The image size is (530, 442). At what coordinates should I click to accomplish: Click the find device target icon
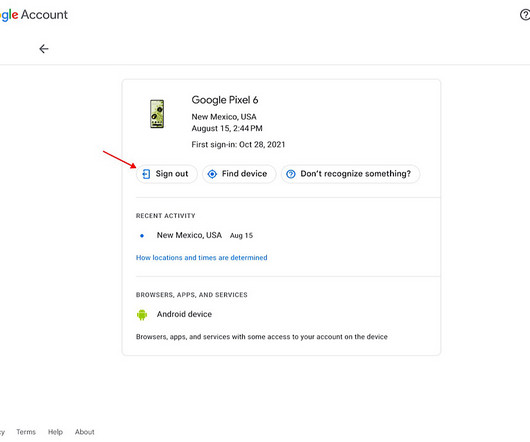coord(212,174)
